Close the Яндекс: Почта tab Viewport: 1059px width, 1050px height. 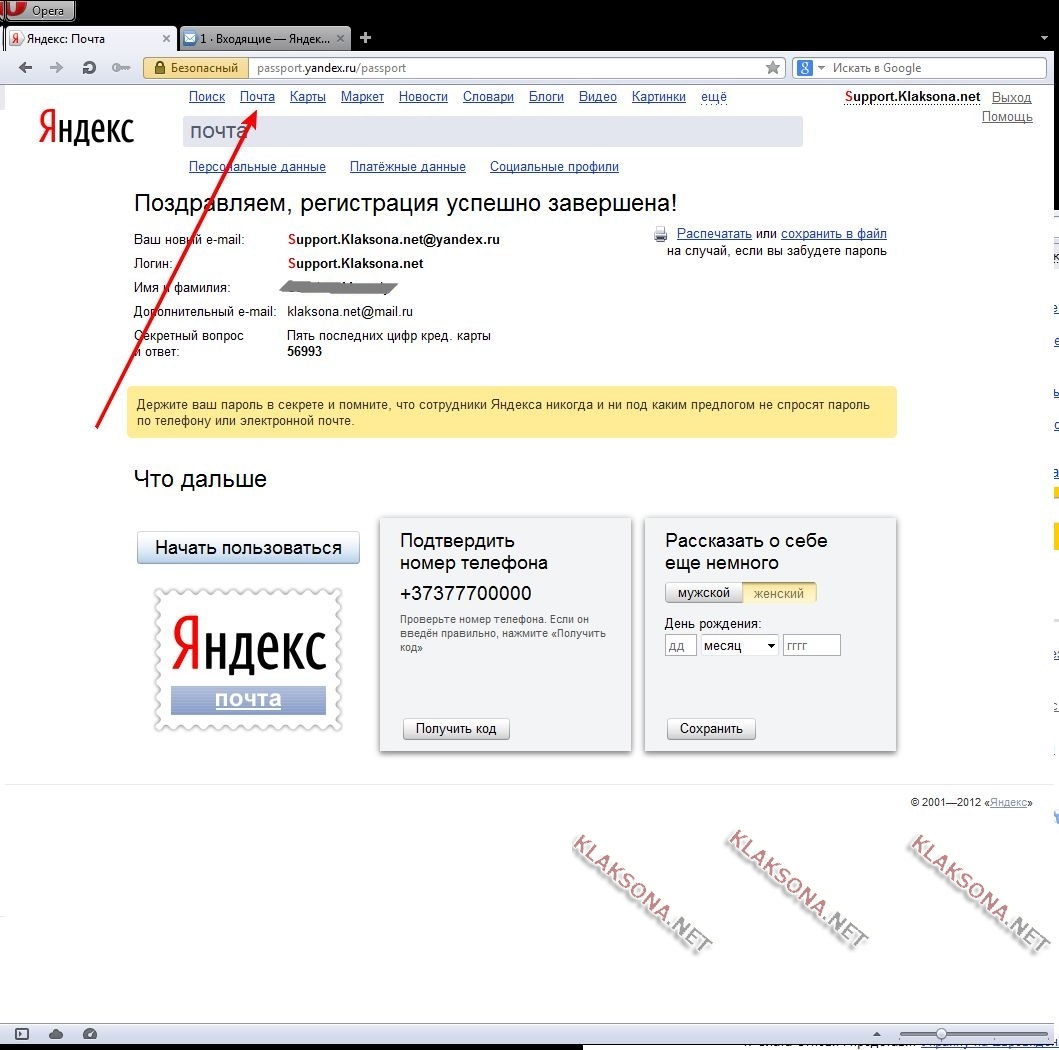coord(166,38)
